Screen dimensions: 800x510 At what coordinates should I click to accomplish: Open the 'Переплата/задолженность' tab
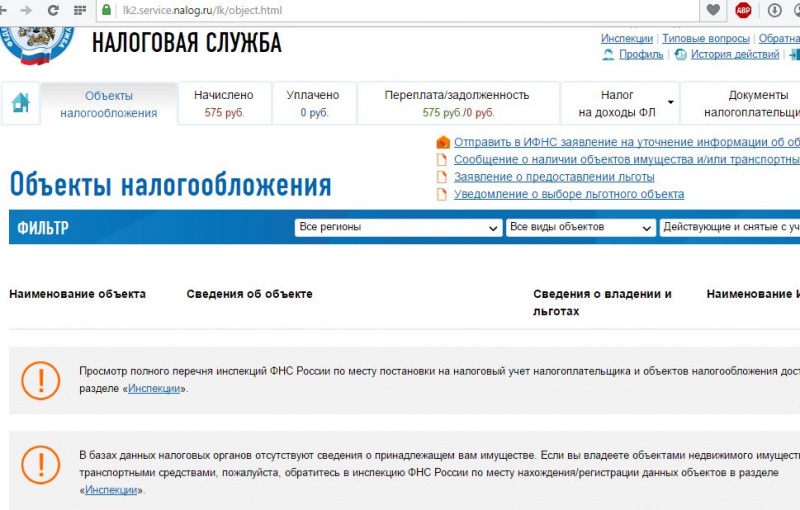point(457,104)
